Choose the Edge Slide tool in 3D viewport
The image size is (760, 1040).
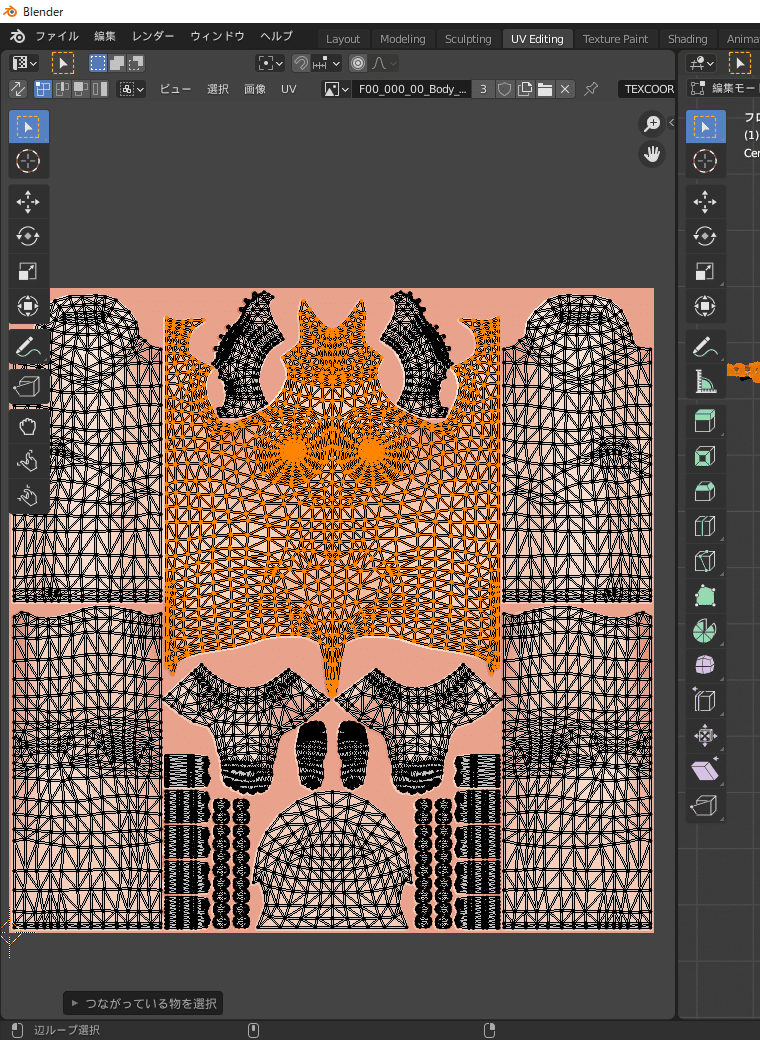[x=705, y=700]
